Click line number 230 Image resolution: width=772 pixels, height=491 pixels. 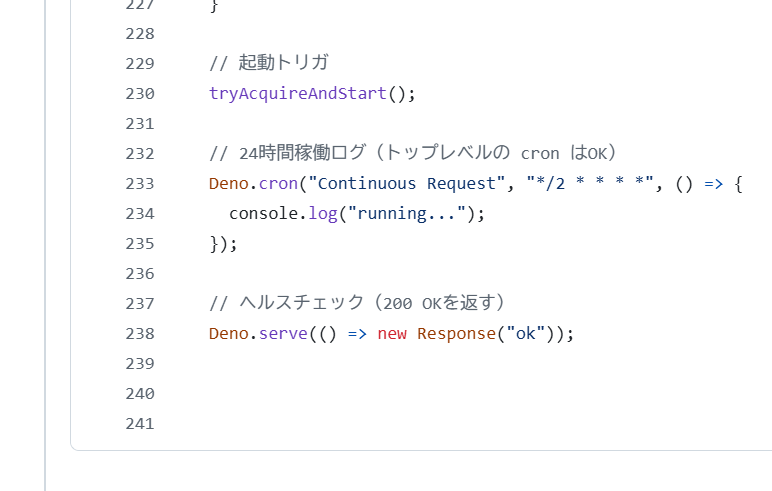point(140,94)
